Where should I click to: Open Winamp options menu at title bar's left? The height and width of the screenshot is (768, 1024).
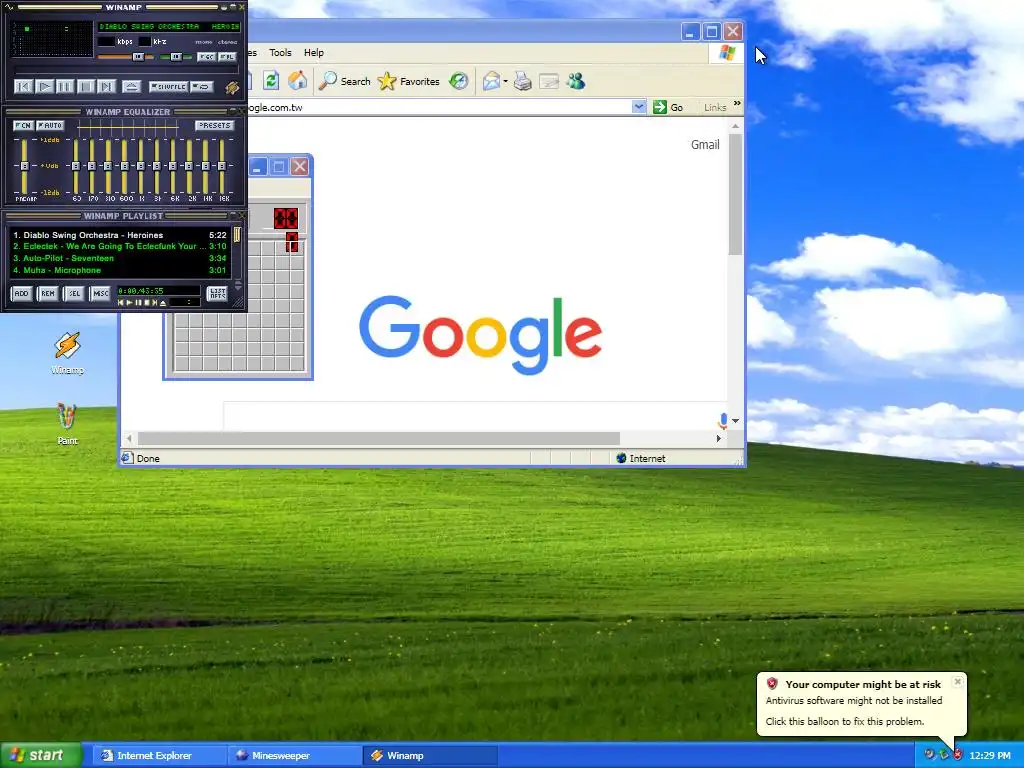9,7
